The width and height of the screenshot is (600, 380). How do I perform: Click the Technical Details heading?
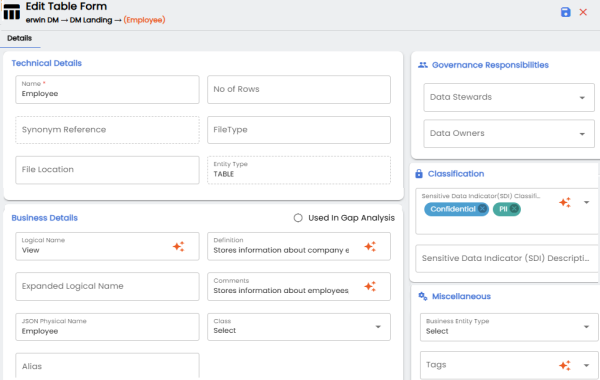[47, 63]
